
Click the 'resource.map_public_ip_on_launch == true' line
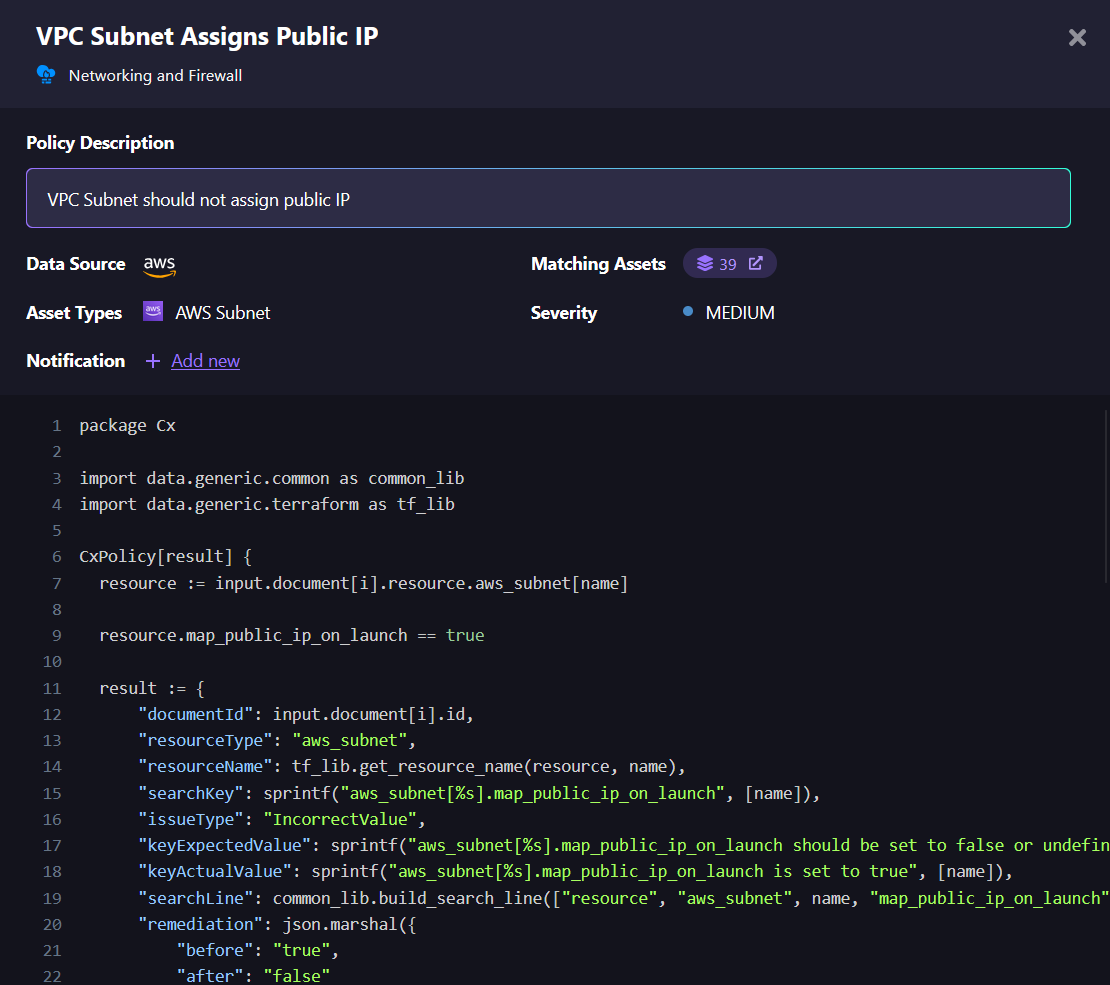coord(292,636)
